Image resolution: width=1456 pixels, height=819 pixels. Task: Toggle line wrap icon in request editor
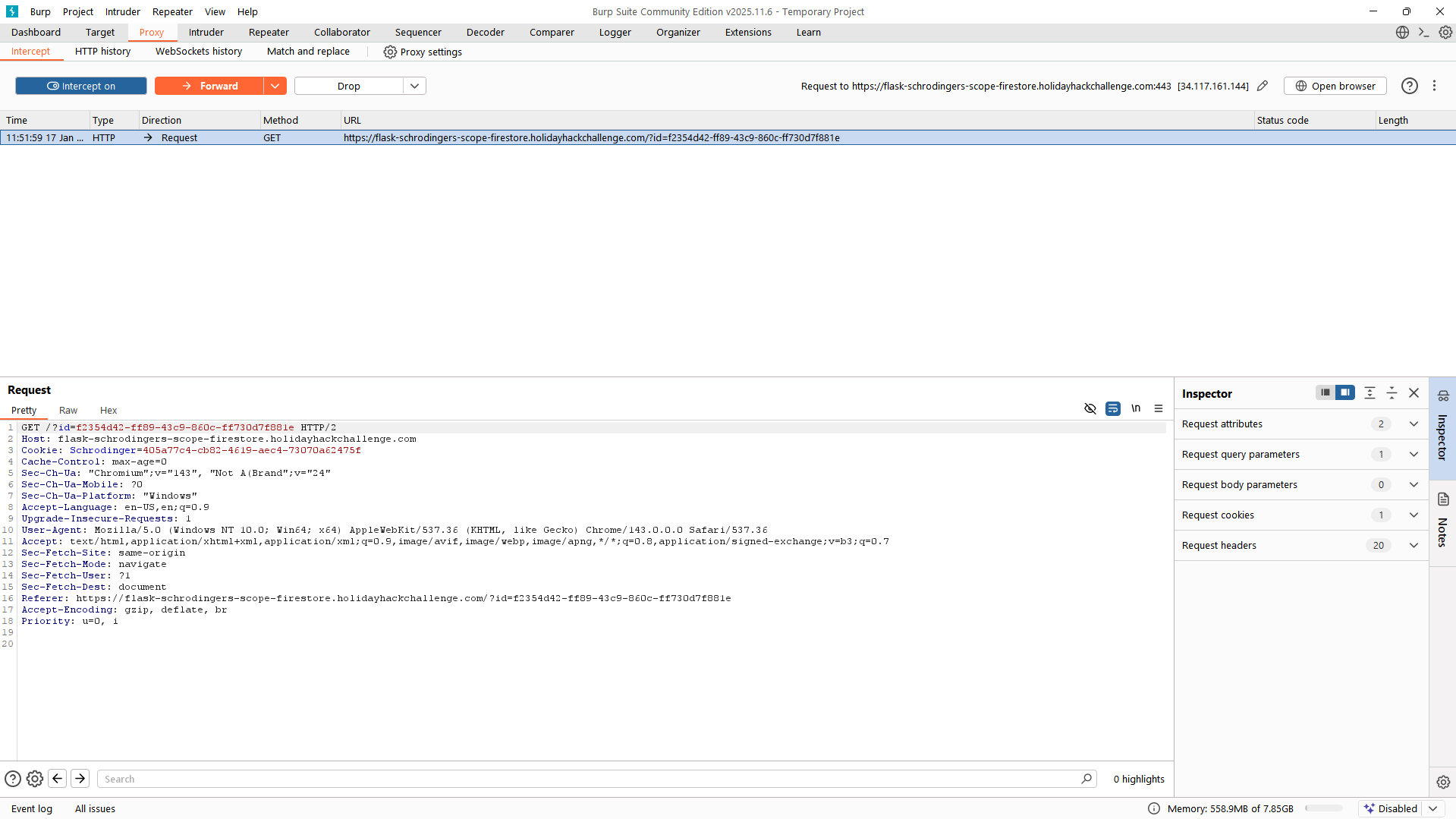[1113, 408]
